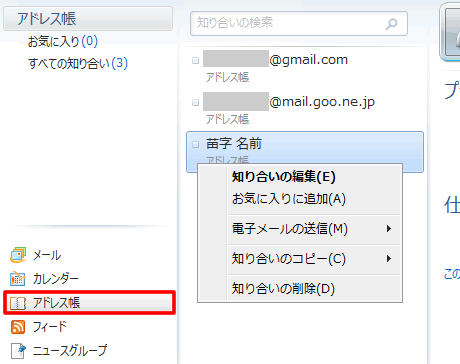Toggle checkbox beside the mail.goo.ne.jp contact
The image size is (460, 364).
coord(196,102)
